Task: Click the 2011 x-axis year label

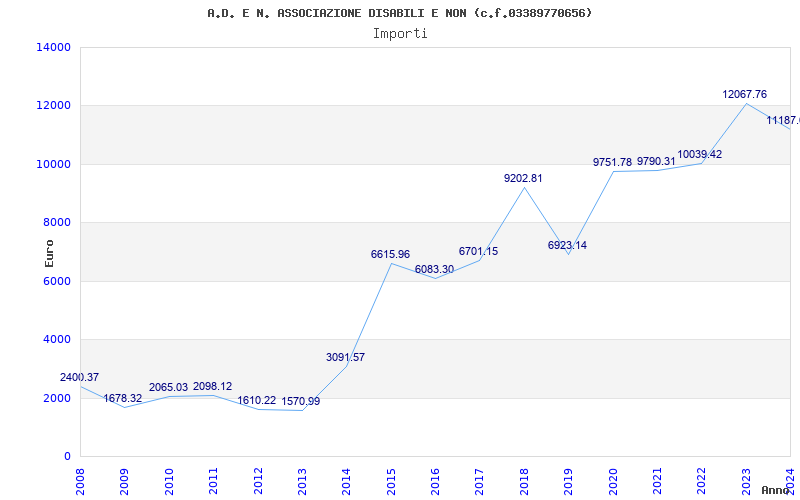Action: (x=213, y=481)
